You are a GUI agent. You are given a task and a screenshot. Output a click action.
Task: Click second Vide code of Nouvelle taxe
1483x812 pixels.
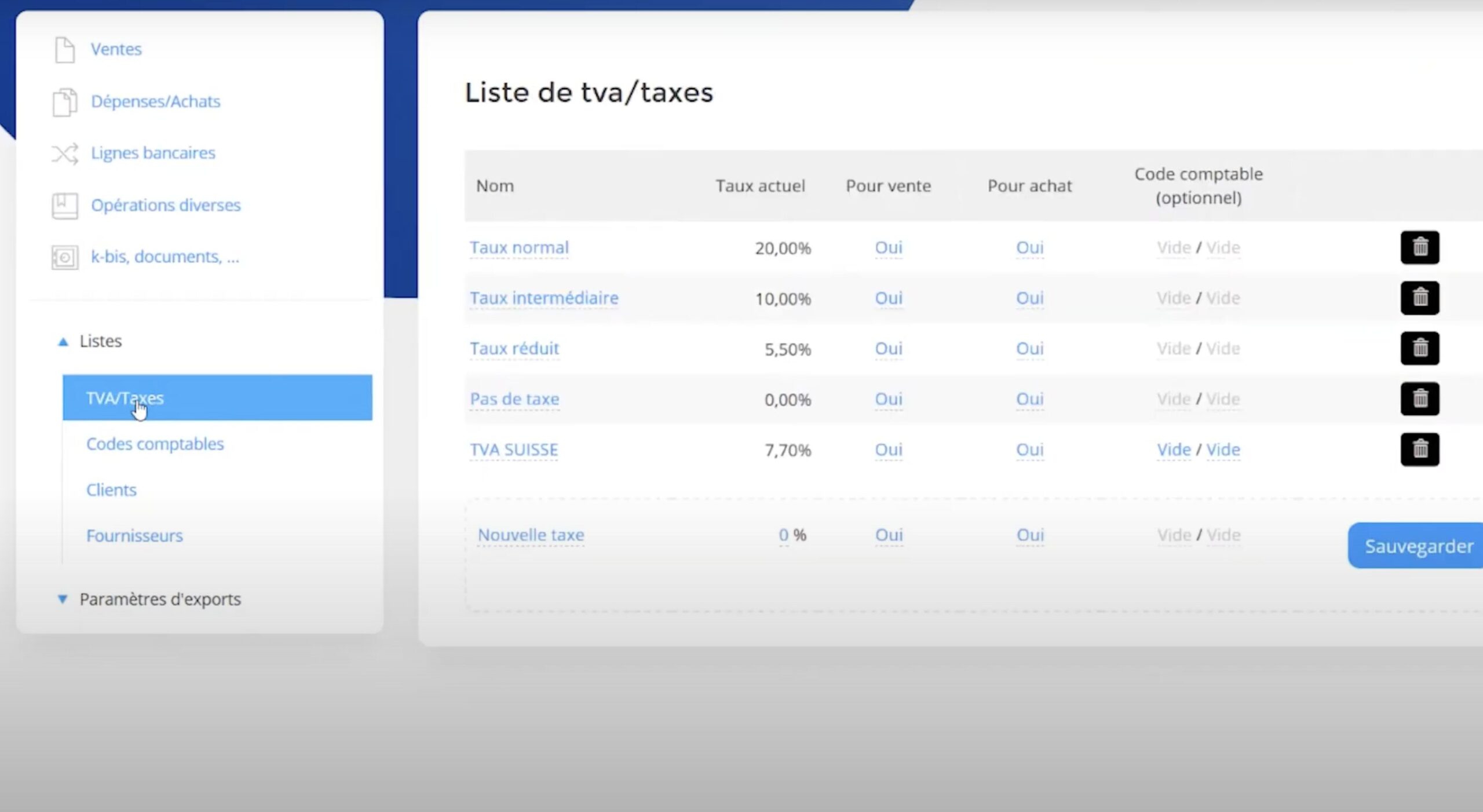pos(1223,535)
